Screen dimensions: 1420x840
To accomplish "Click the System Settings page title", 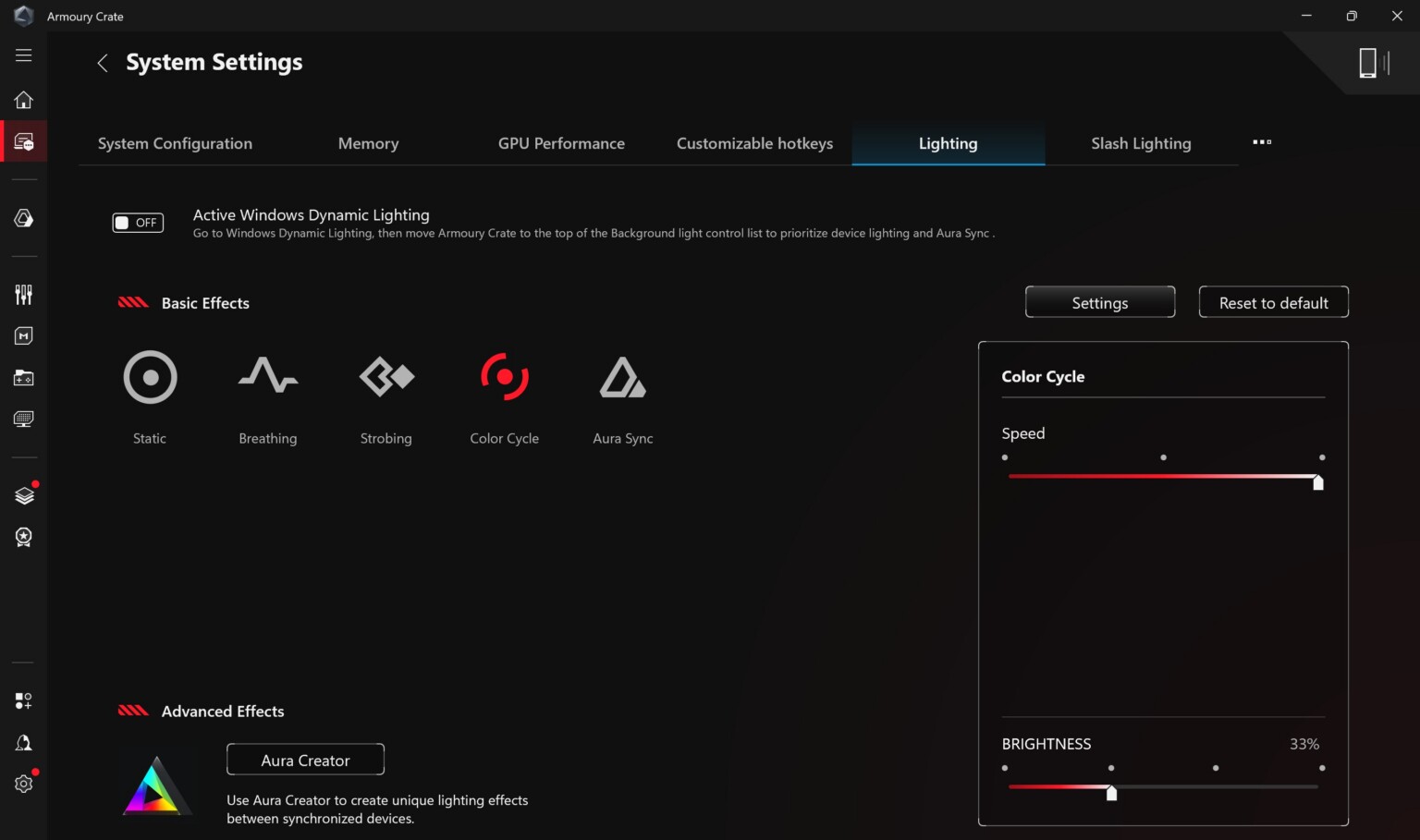I will 214,62.
